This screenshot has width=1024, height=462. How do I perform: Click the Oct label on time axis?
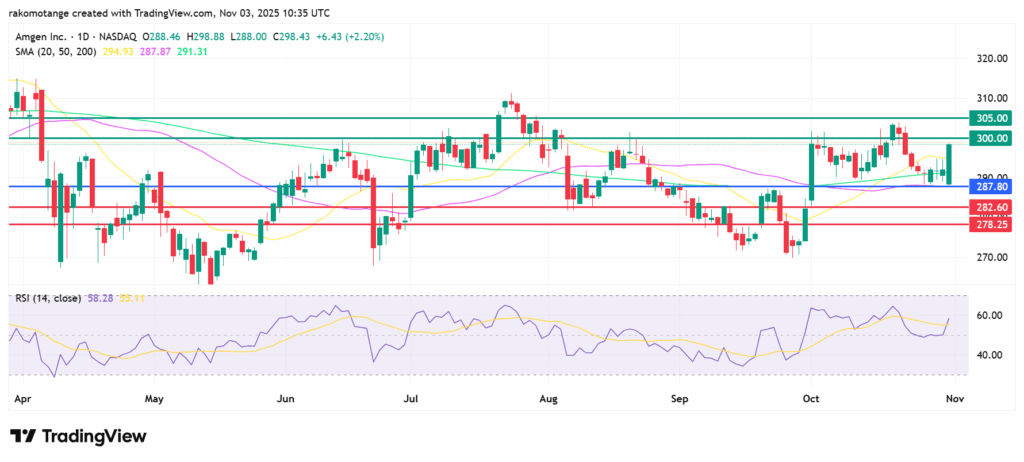(810, 398)
